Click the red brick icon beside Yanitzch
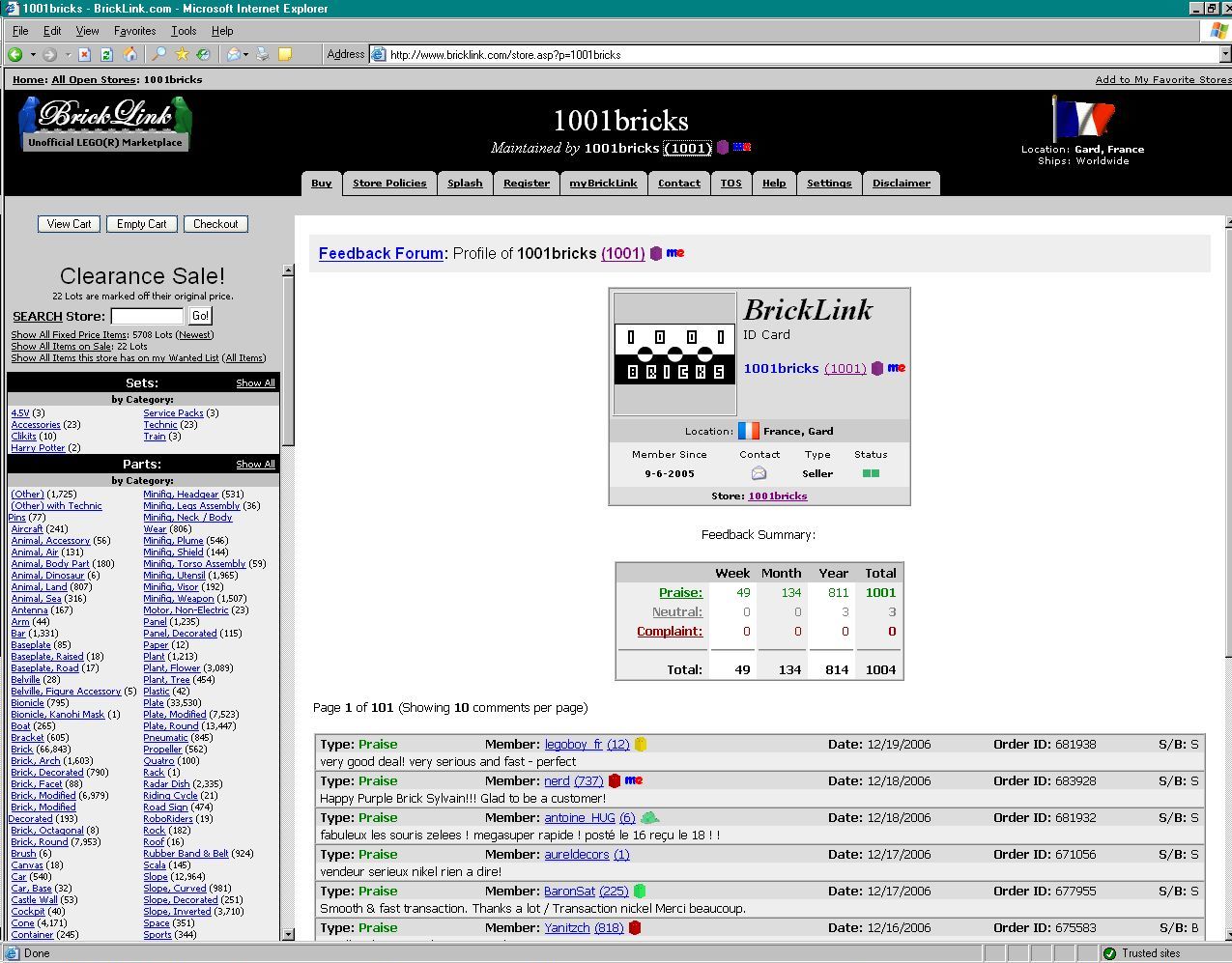Screen dimensions: 1232x963 [x=634, y=927]
